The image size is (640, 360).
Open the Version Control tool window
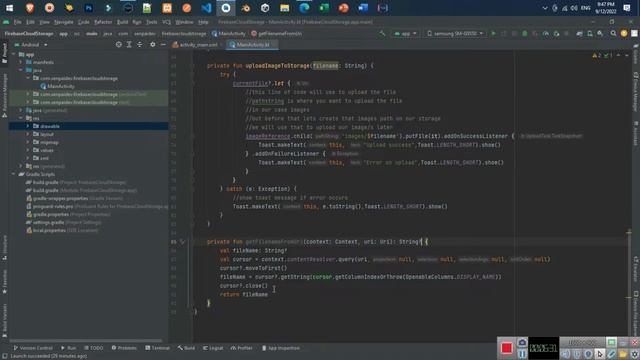click(x=33, y=348)
